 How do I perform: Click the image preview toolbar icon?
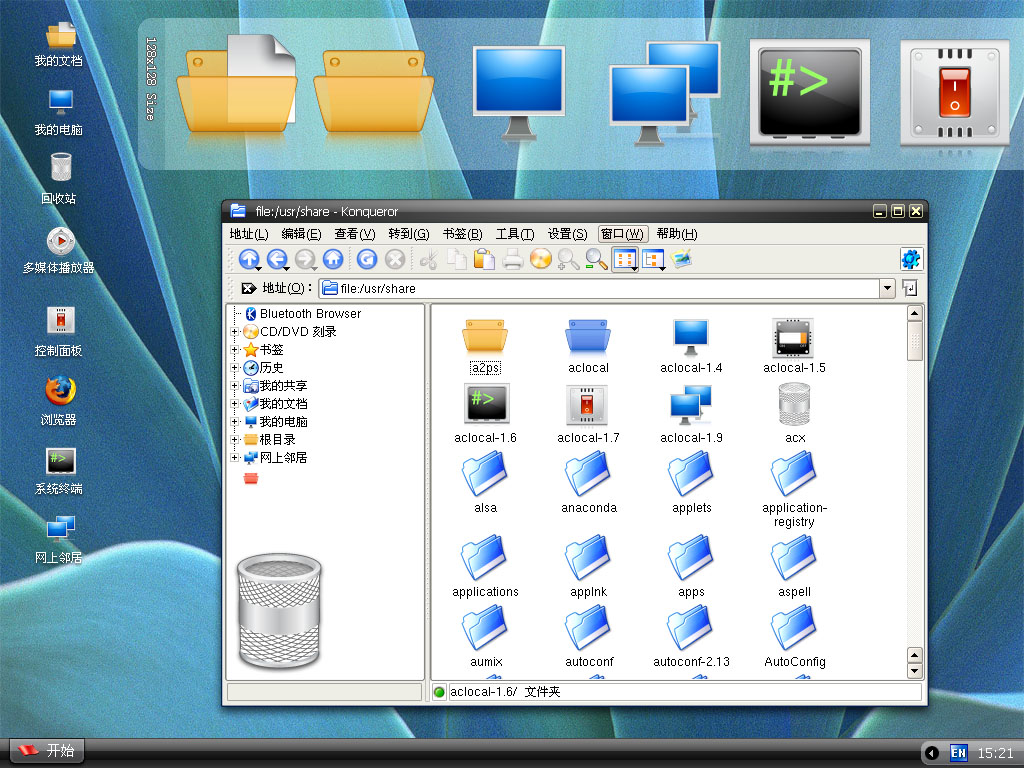680,259
